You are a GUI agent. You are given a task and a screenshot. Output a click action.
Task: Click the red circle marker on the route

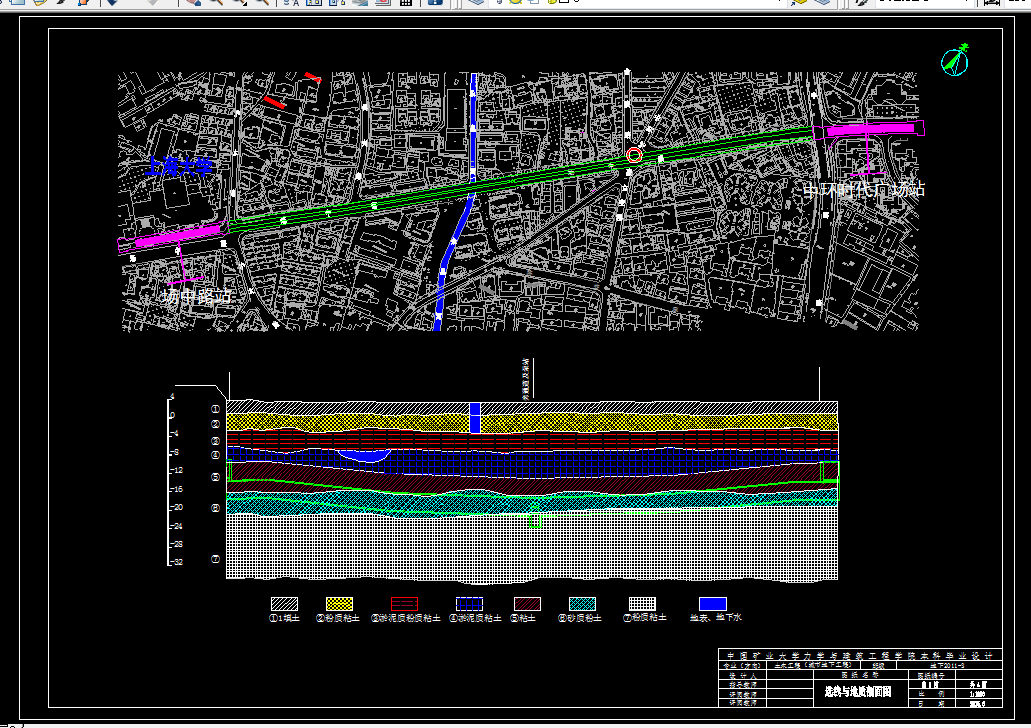(633, 155)
